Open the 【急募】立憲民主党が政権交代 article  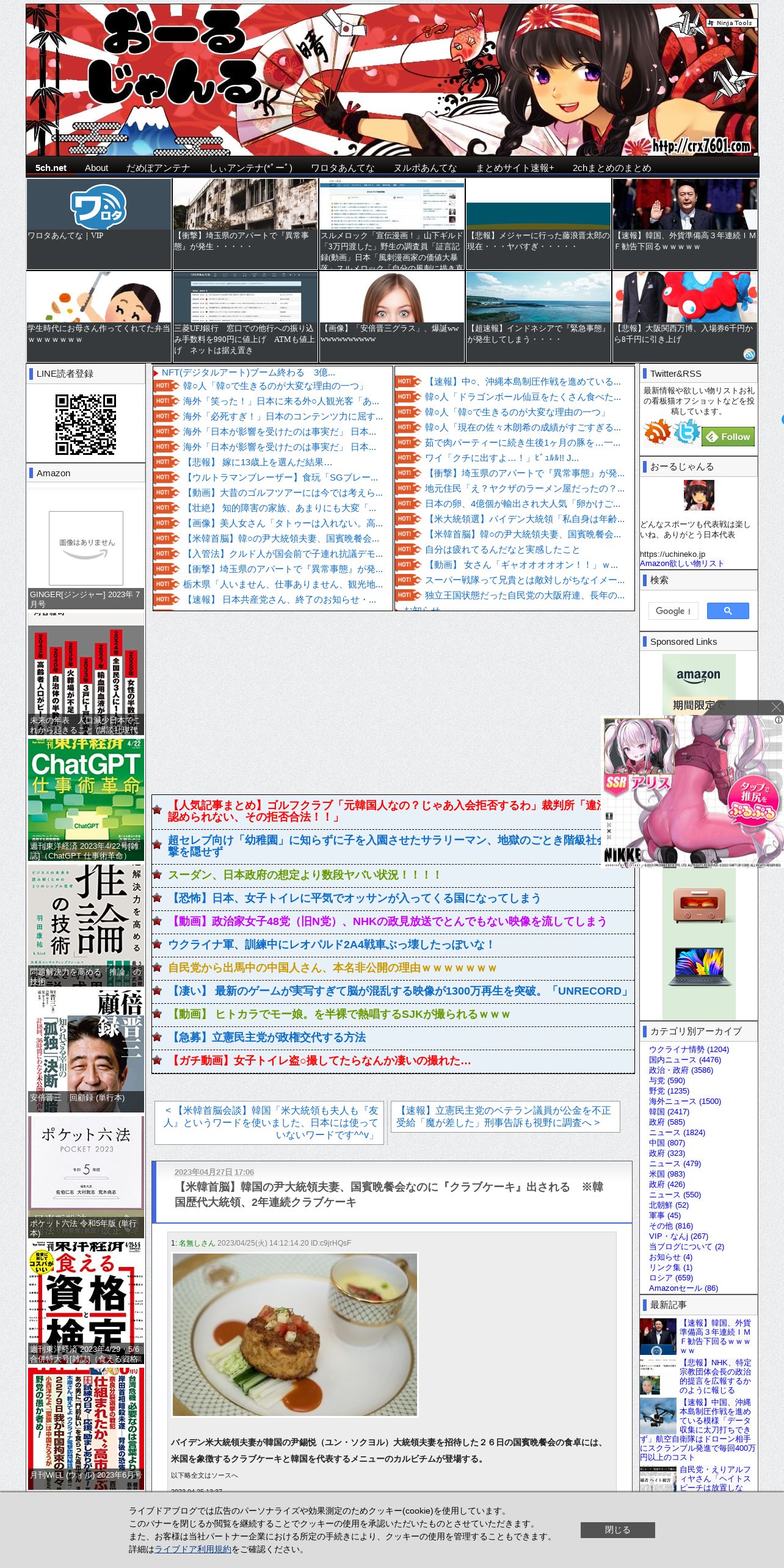click(267, 1037)
